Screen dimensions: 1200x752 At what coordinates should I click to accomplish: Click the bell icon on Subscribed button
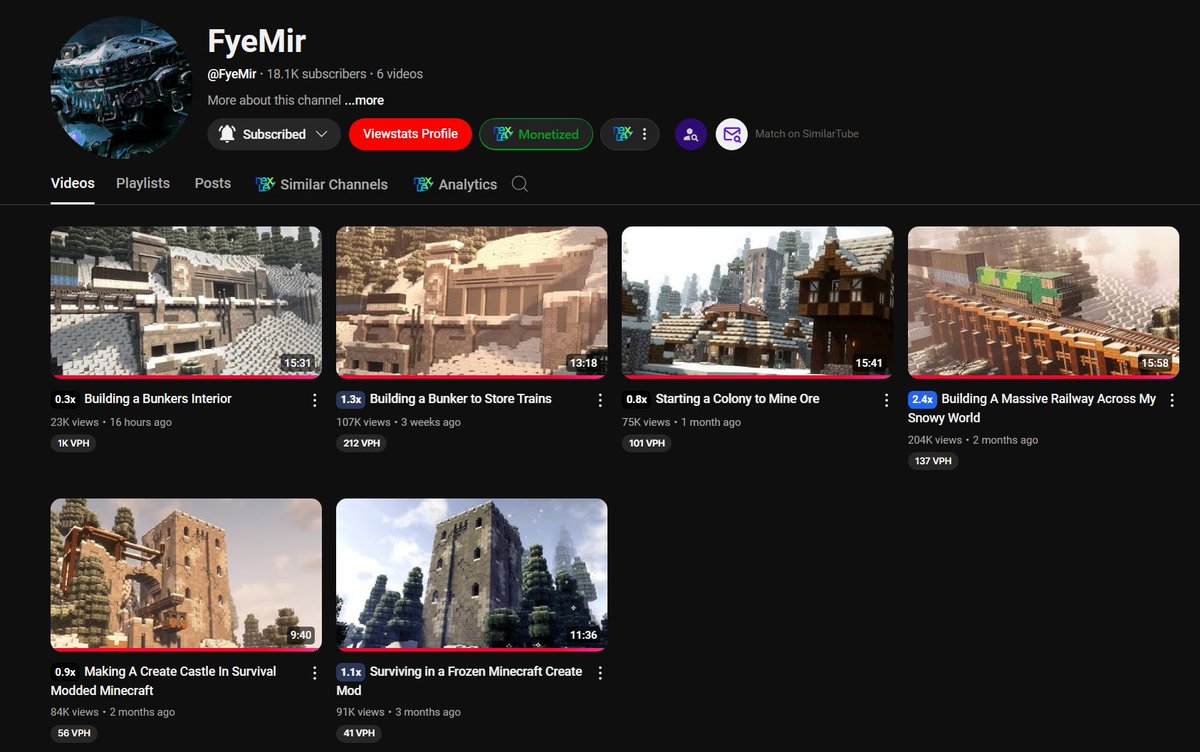pyautogui.click(x=227, y=134)
